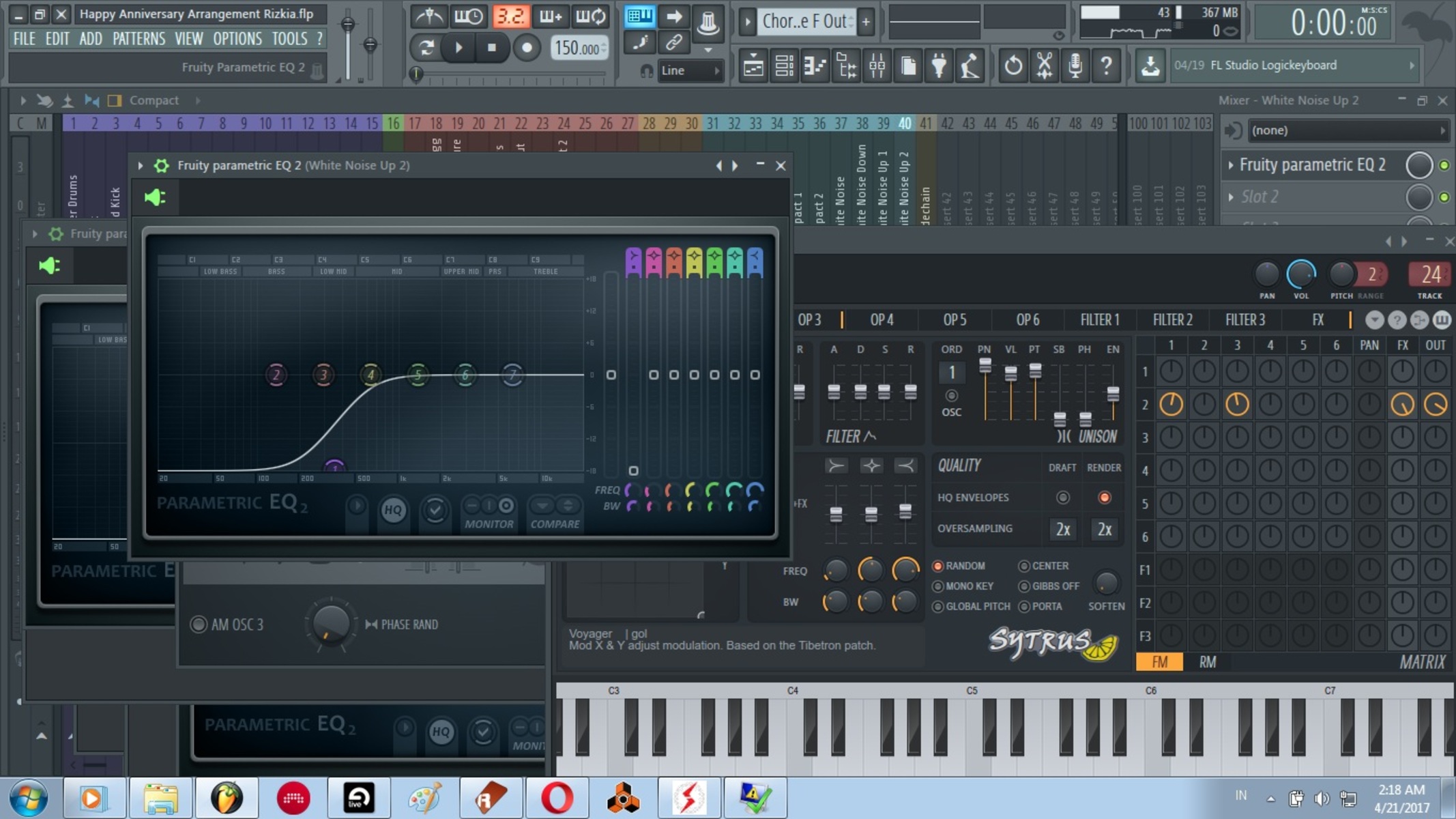This screenshot has width=1456, height=819.
Task: Expand Fruity parametric EQ 2 mixer slot arrow
Action: 1230,165
